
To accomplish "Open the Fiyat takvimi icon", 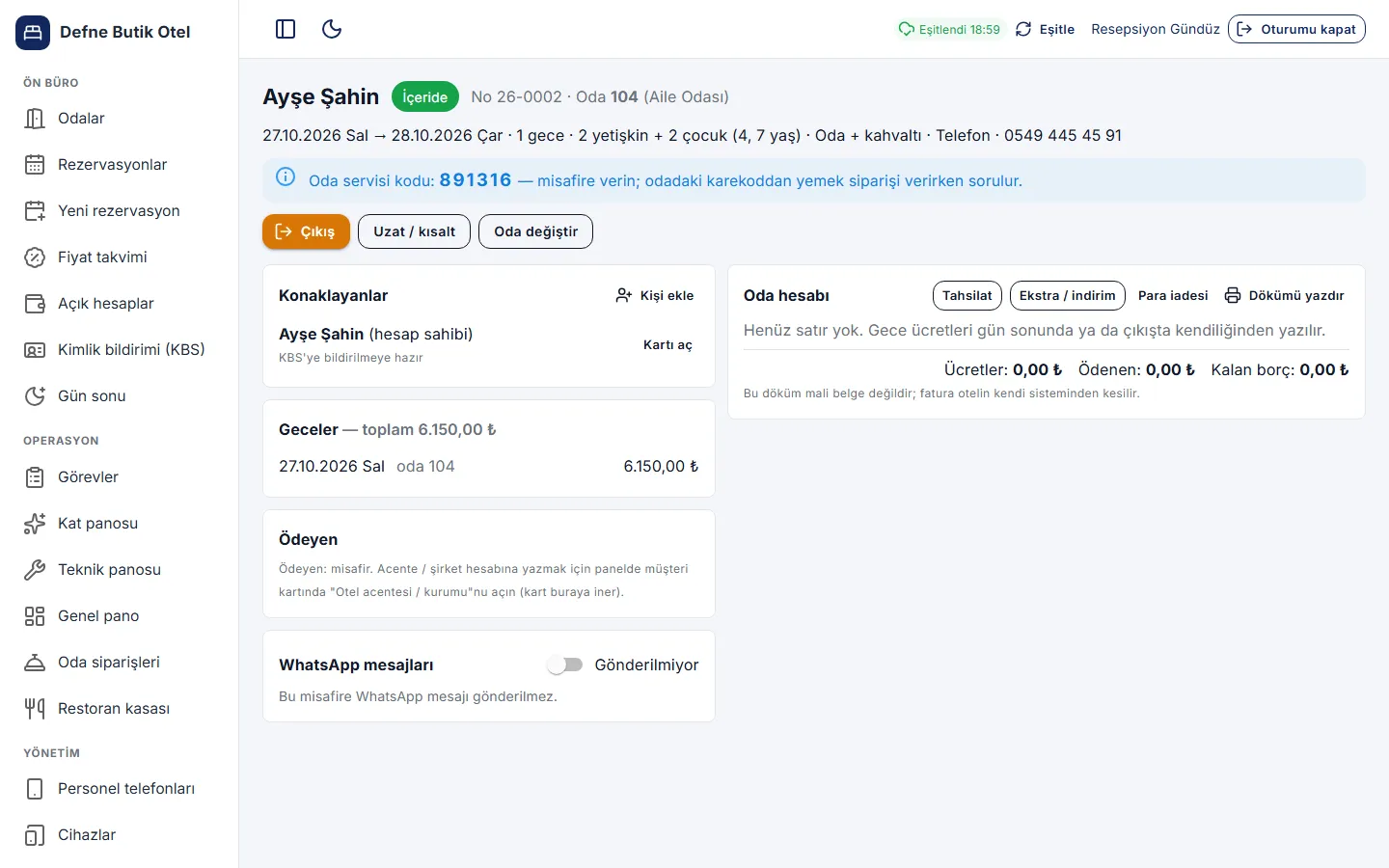I will 35,258.
